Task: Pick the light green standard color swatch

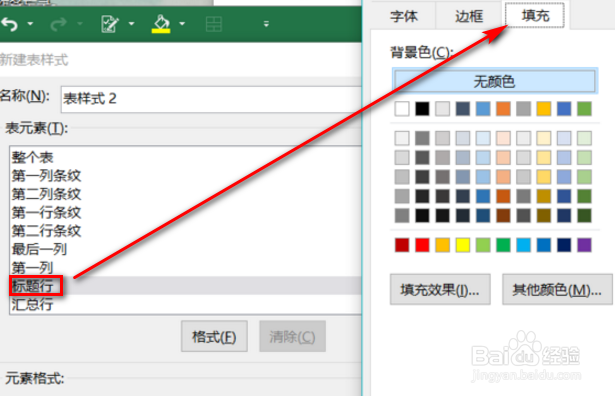Action: click(x=483, y=245)
